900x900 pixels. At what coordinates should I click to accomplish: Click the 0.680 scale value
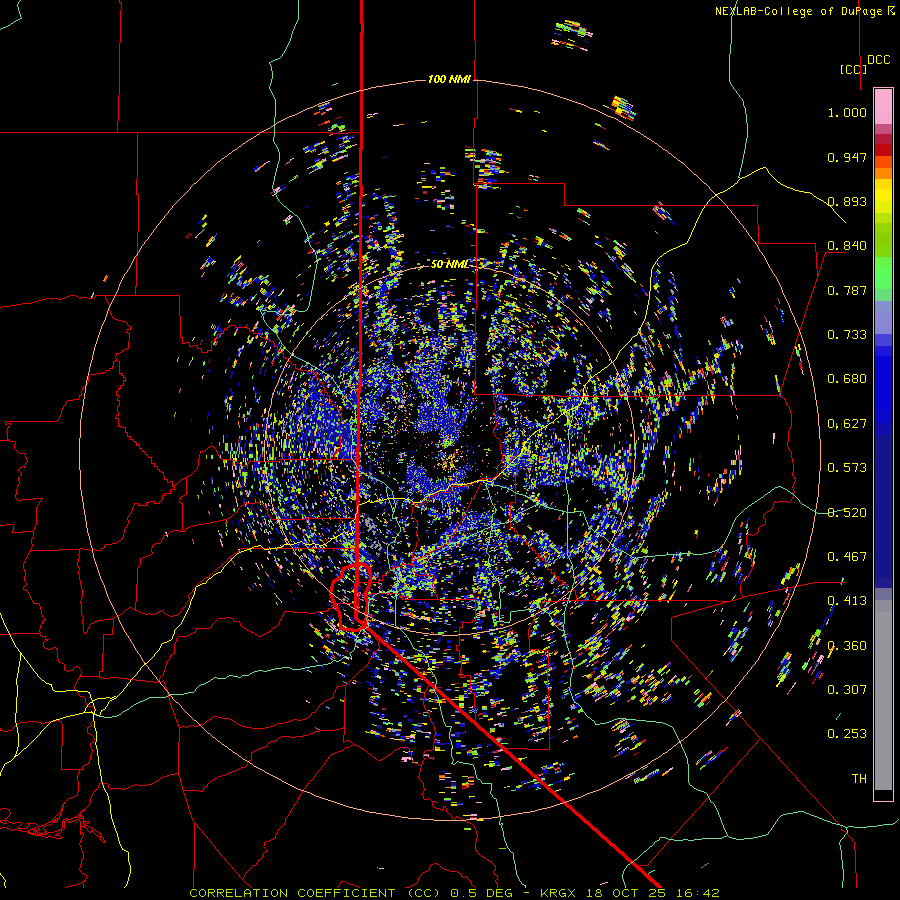(847, 379)
